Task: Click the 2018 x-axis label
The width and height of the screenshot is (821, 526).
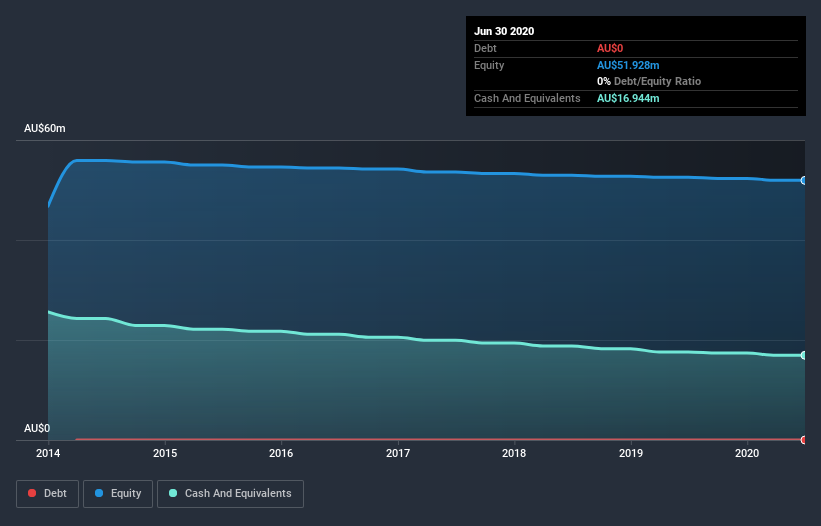Action: 514,453
